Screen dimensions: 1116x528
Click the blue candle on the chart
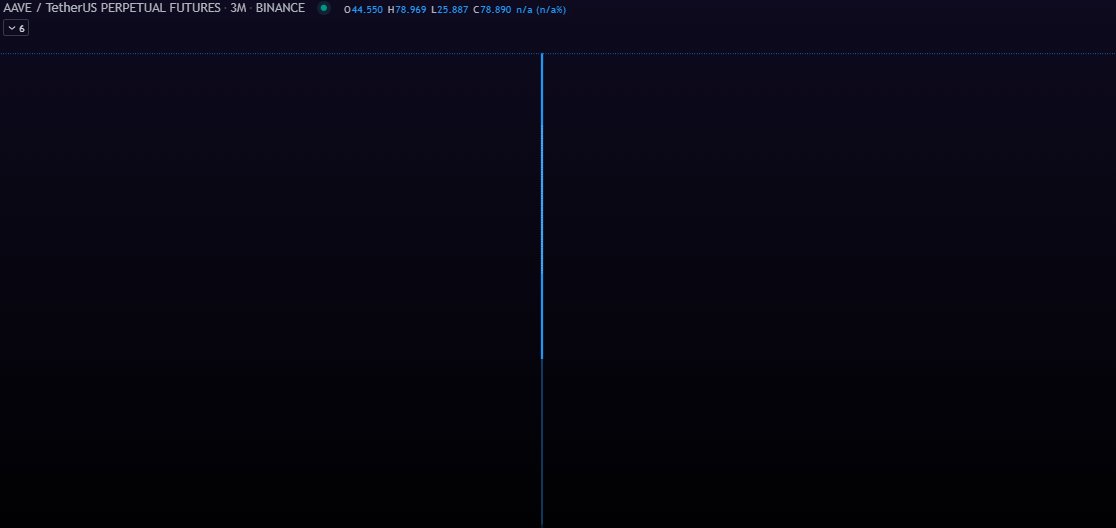(x=542, y=206)
